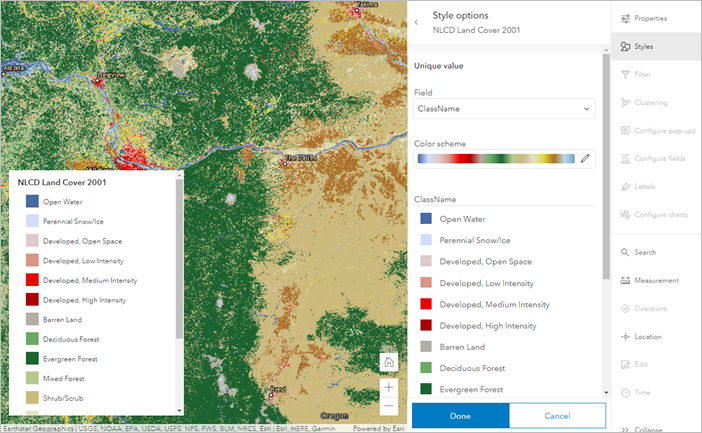Change Deciduous Forest swatch in Style options
Screen dimensions: 702x433
pos(426,368)
